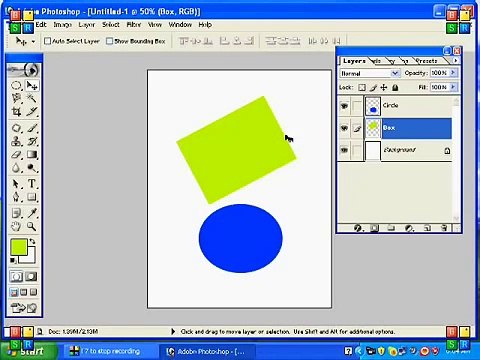480x360 pixels.
Task: Hide the Circle layer
Action: [344, 106]
